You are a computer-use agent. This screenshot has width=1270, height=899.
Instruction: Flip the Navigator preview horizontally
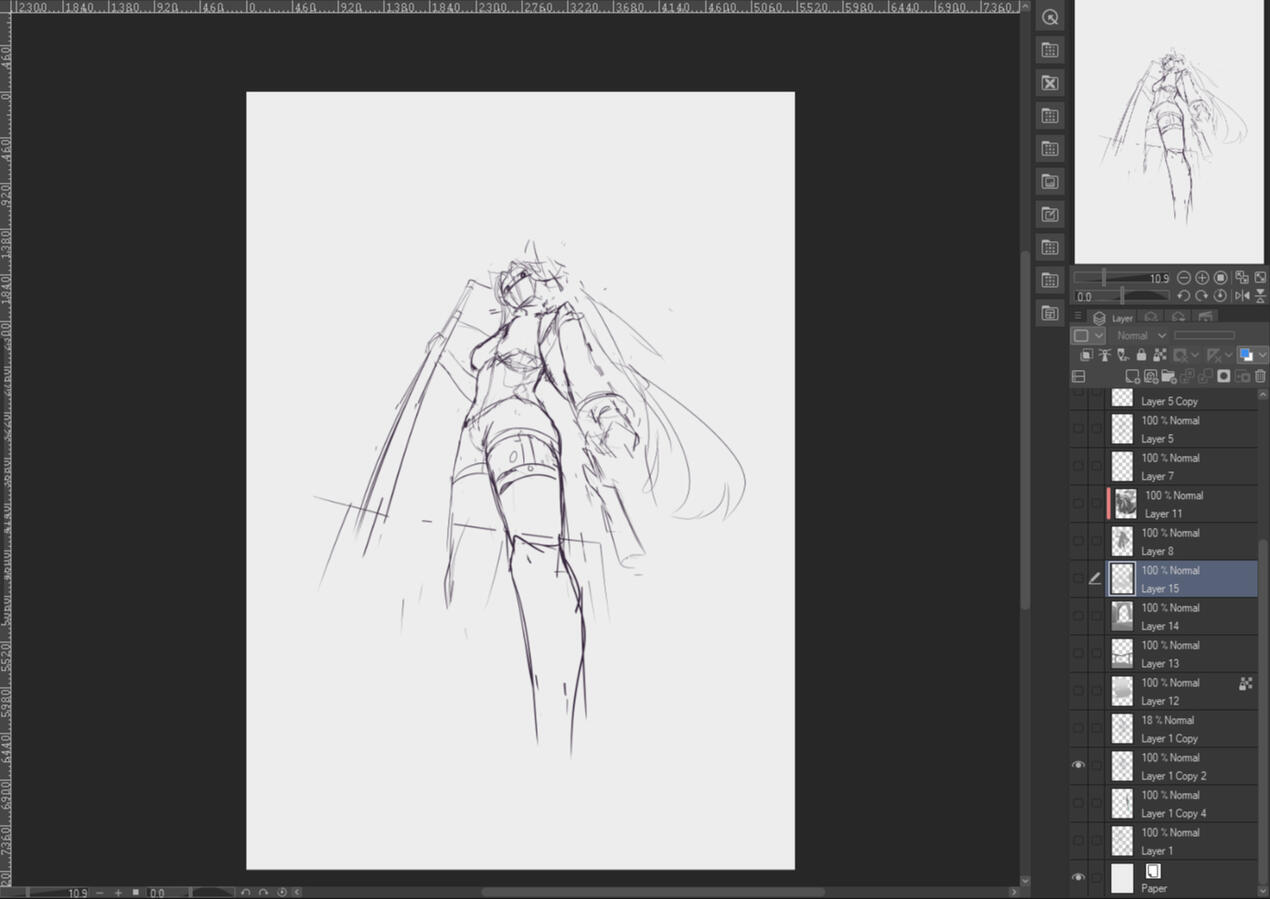pos(1243,296)
